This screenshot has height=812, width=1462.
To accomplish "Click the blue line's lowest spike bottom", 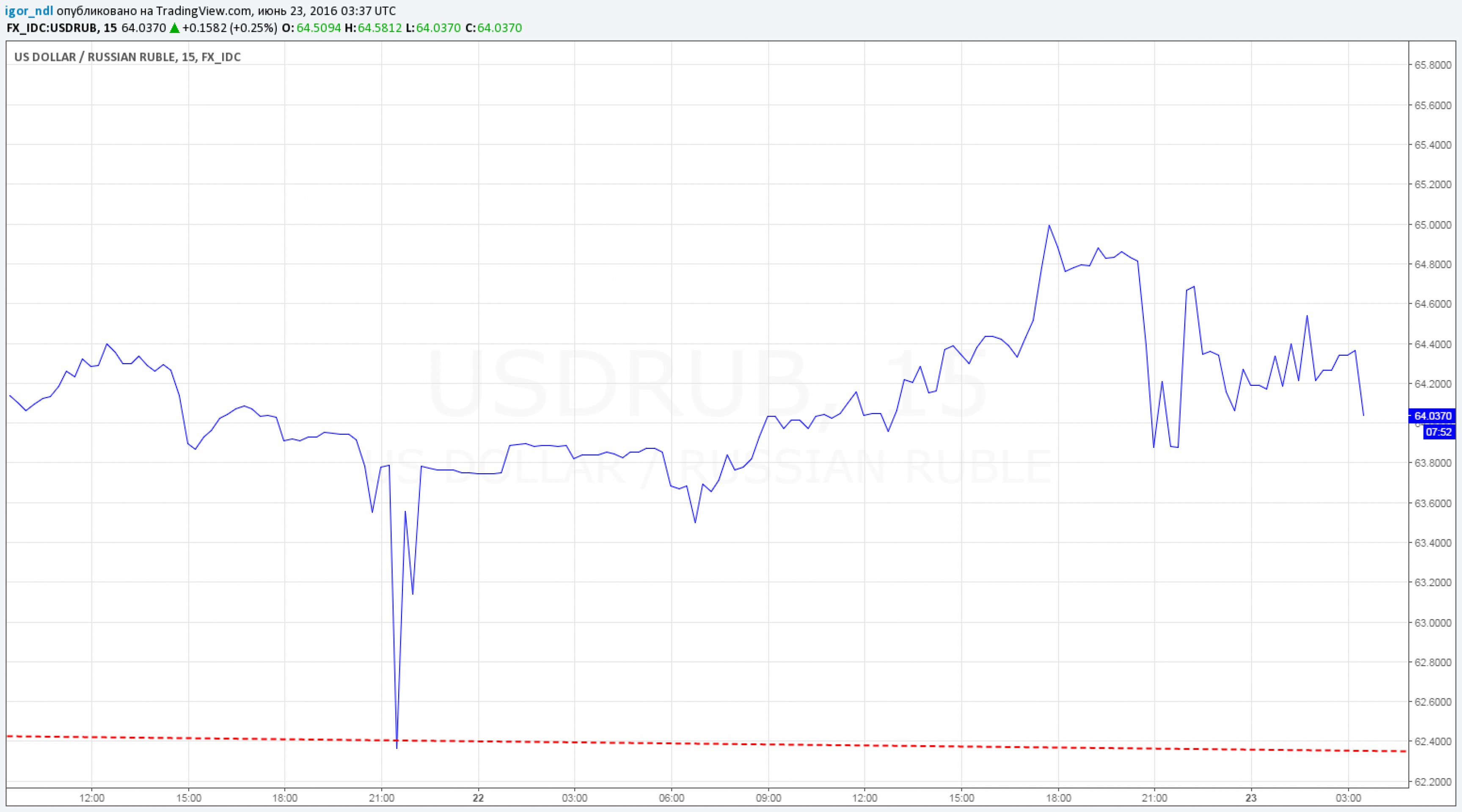I will 397,748.
